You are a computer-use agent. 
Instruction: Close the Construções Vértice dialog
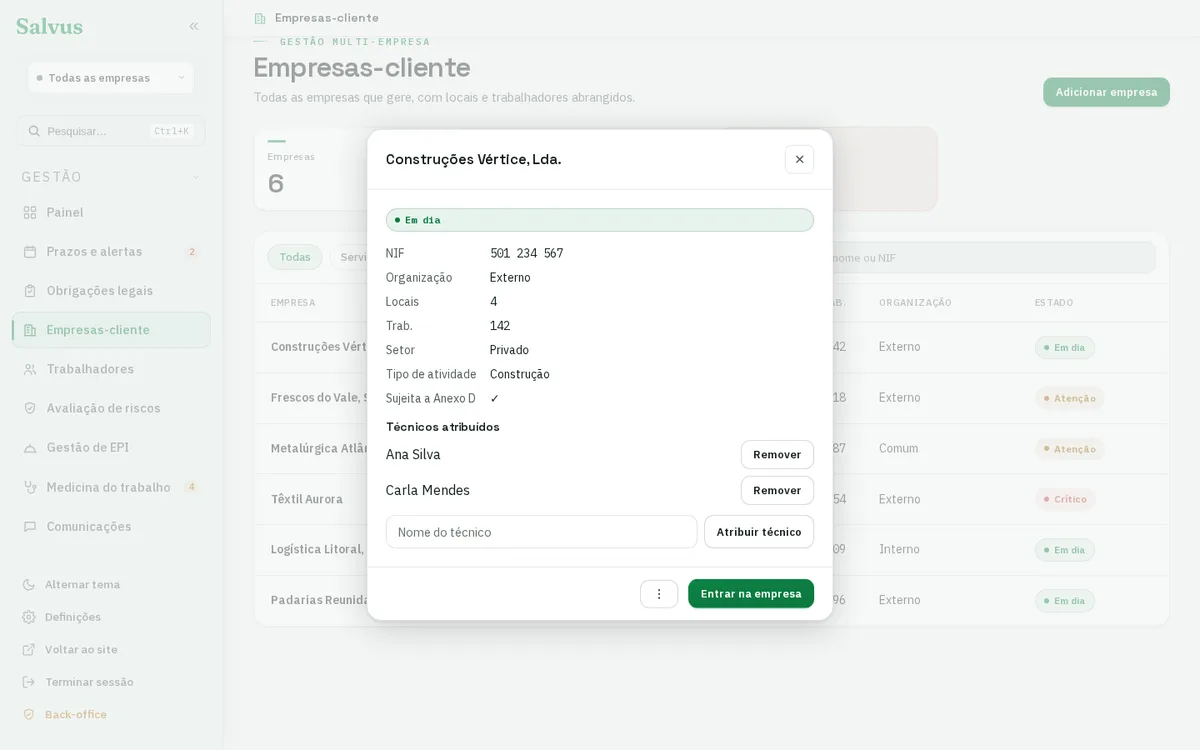click(799, 159)
